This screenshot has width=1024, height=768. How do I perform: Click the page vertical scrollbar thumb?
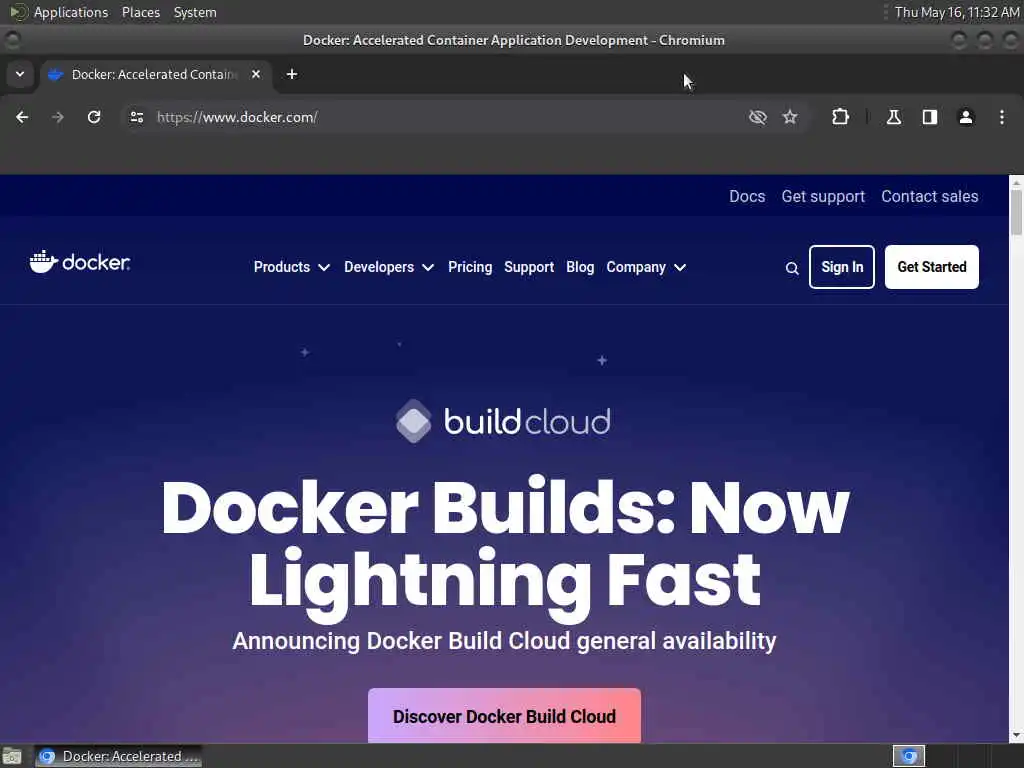click(1016, 212)
